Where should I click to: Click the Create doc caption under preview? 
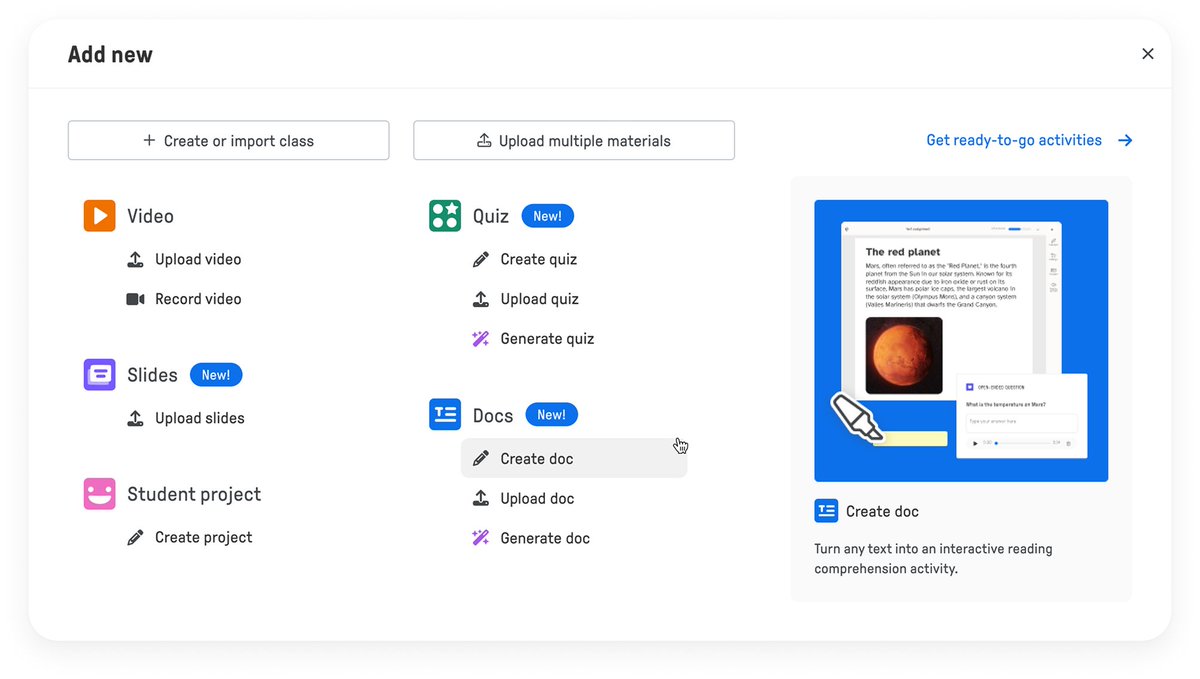(882, 511)
